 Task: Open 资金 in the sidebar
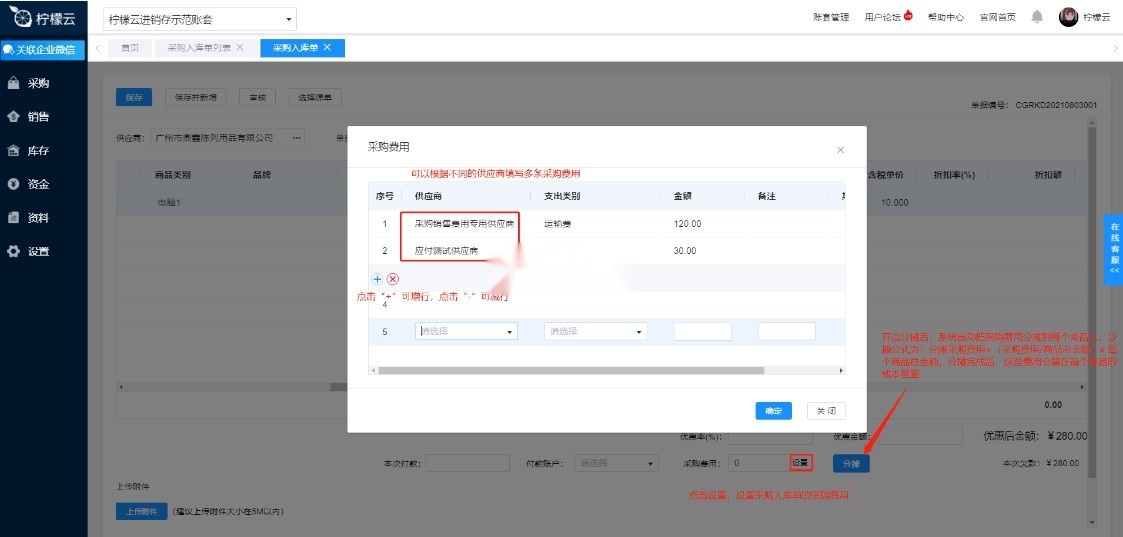click(38, 184)
